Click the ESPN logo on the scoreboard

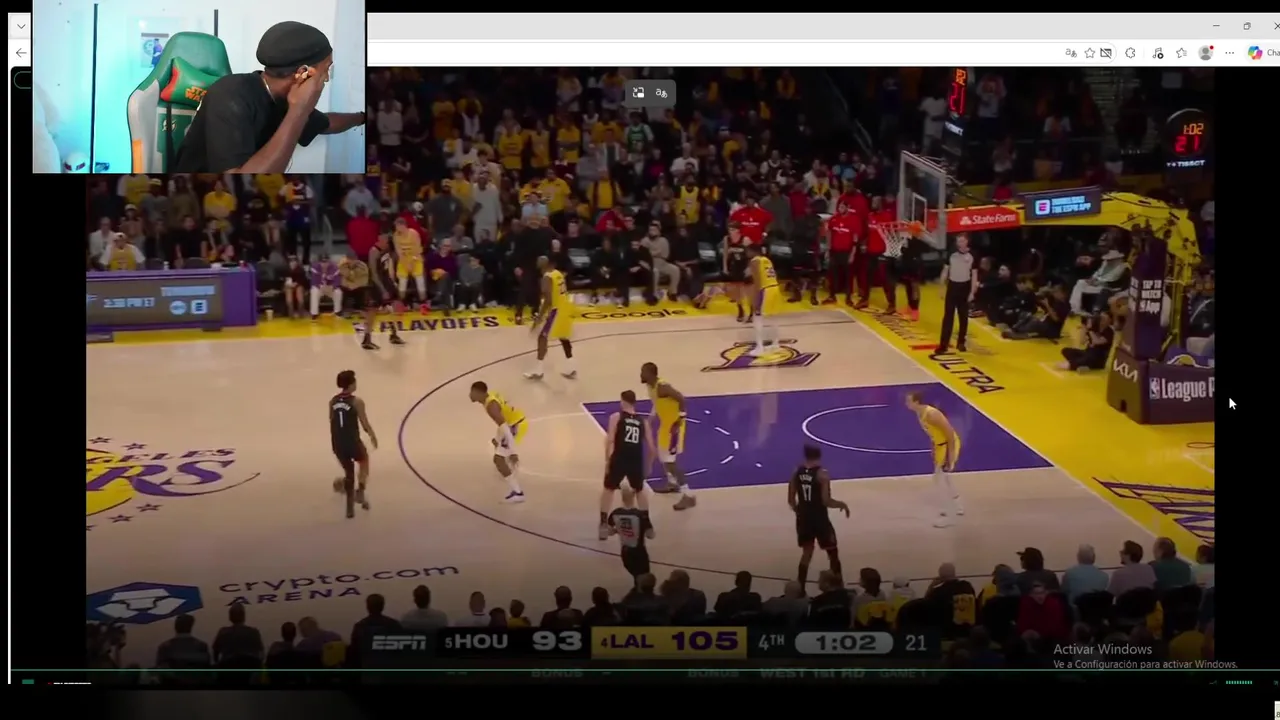[x=399, y=643]
